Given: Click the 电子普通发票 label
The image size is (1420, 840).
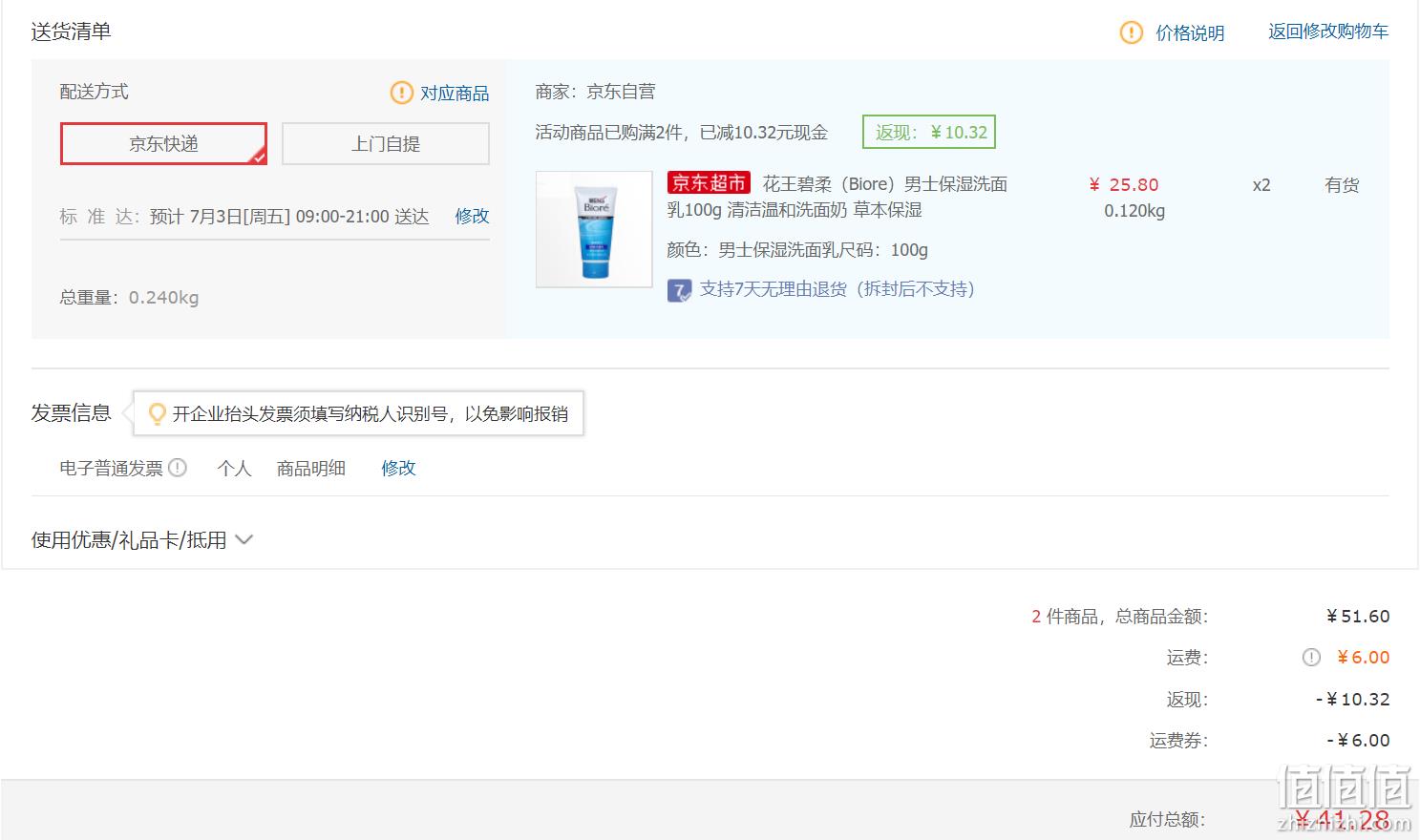Looking at the screenshot, I should coord(112,468).
